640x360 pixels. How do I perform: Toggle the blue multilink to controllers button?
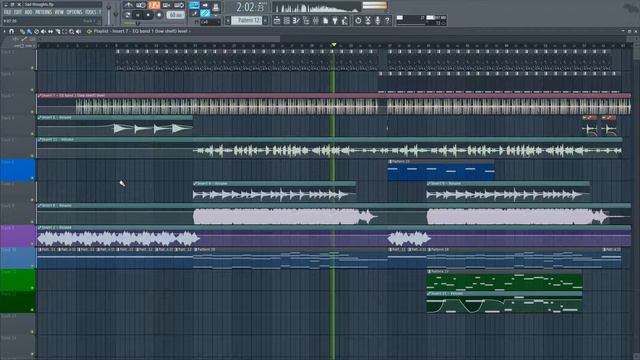click(205, 13)
